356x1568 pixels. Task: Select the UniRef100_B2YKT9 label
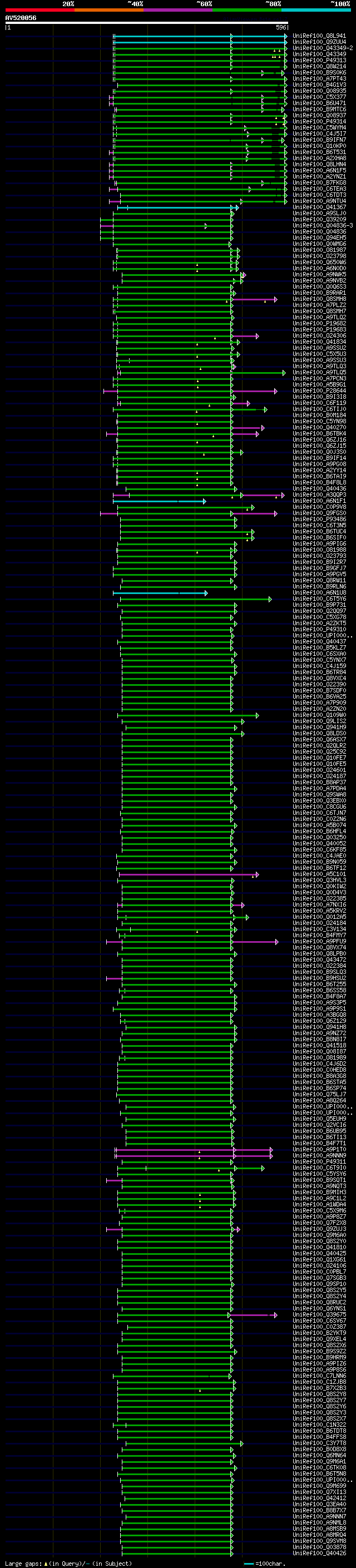(319, 1333)
